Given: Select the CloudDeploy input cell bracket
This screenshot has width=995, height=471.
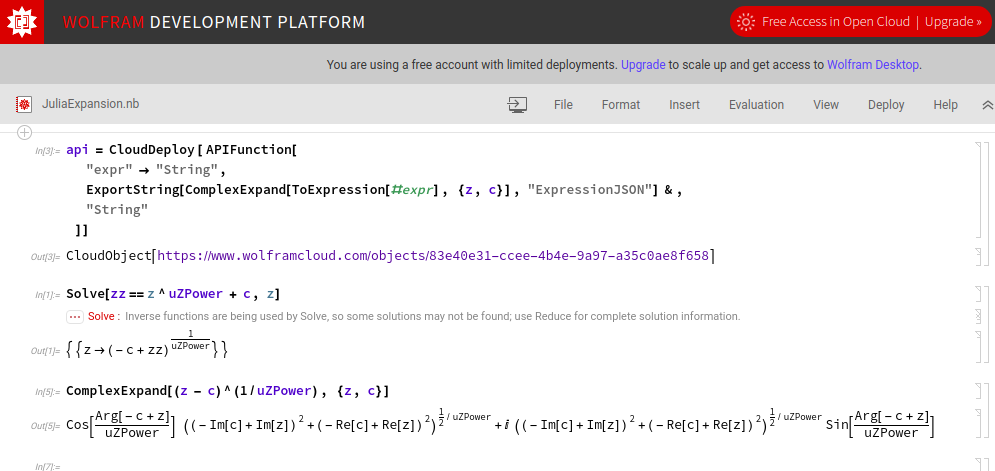Looking at the screenshot, I should [x=977, y=191].
